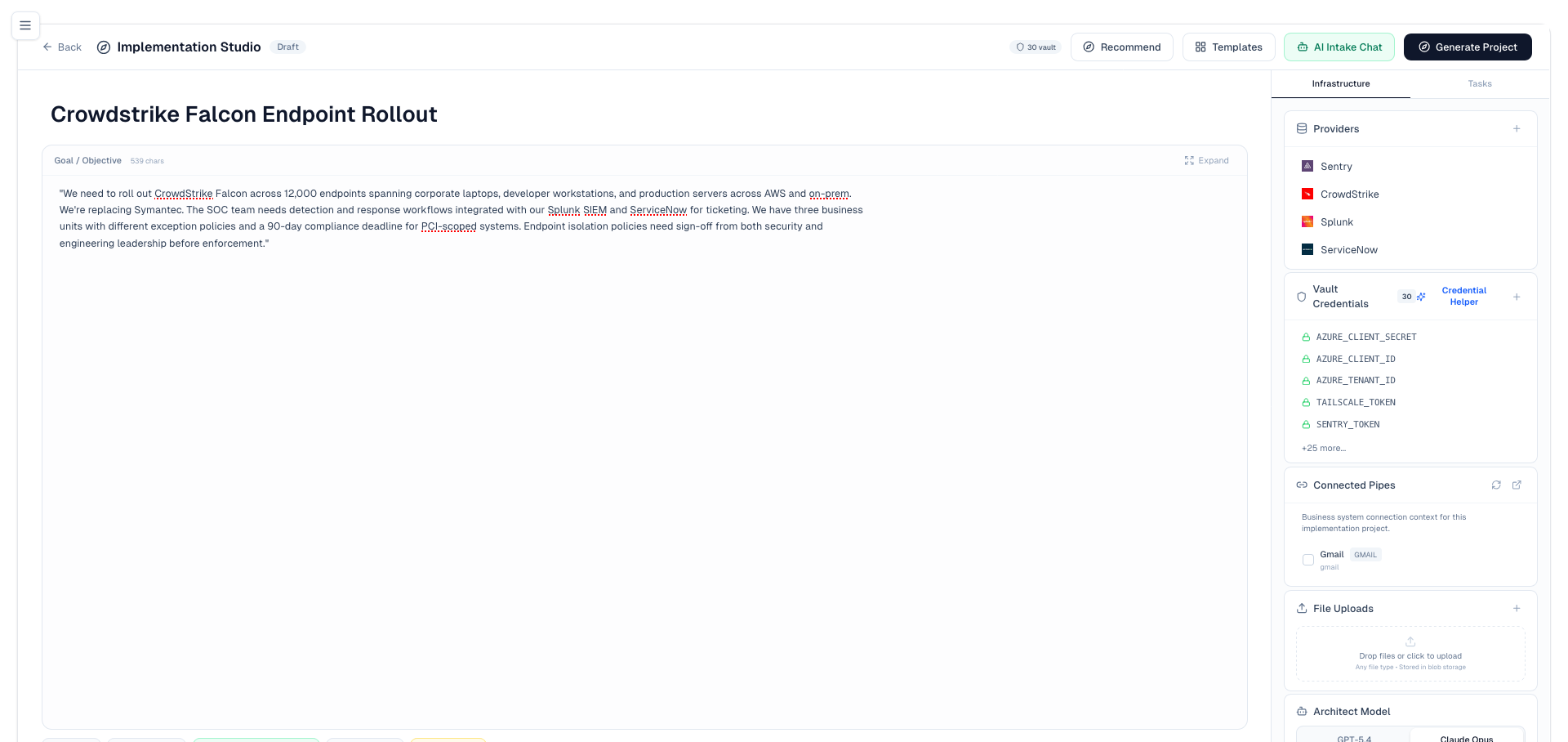
Task: Select the Splunk provider row
Action: point(1410,221)
